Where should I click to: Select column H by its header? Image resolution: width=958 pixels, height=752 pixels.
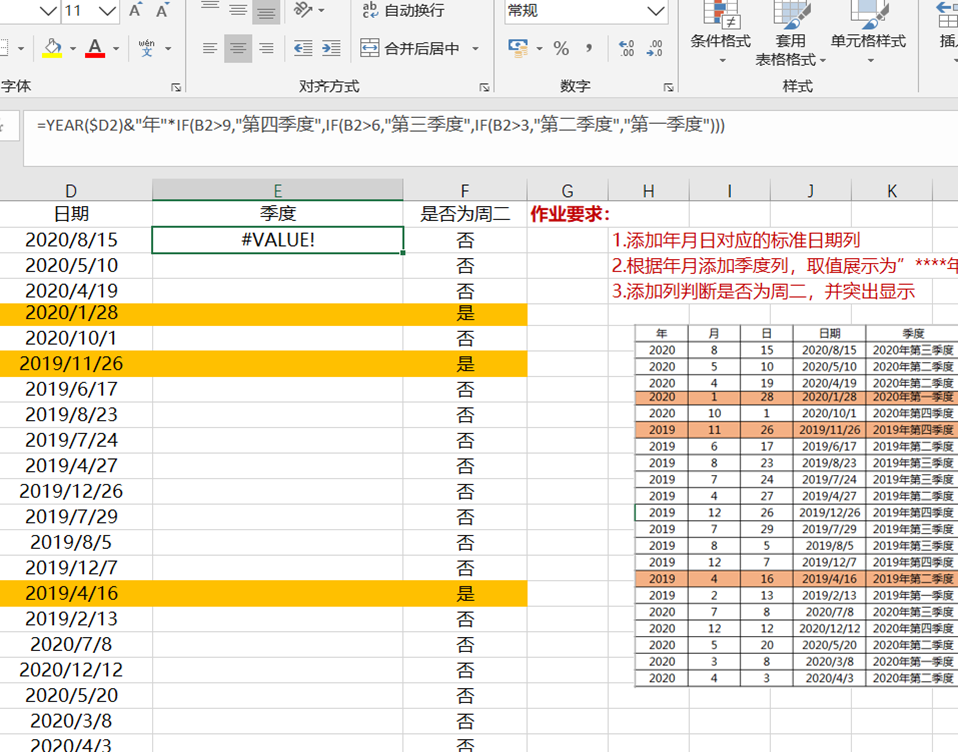(x=649, y=191)
